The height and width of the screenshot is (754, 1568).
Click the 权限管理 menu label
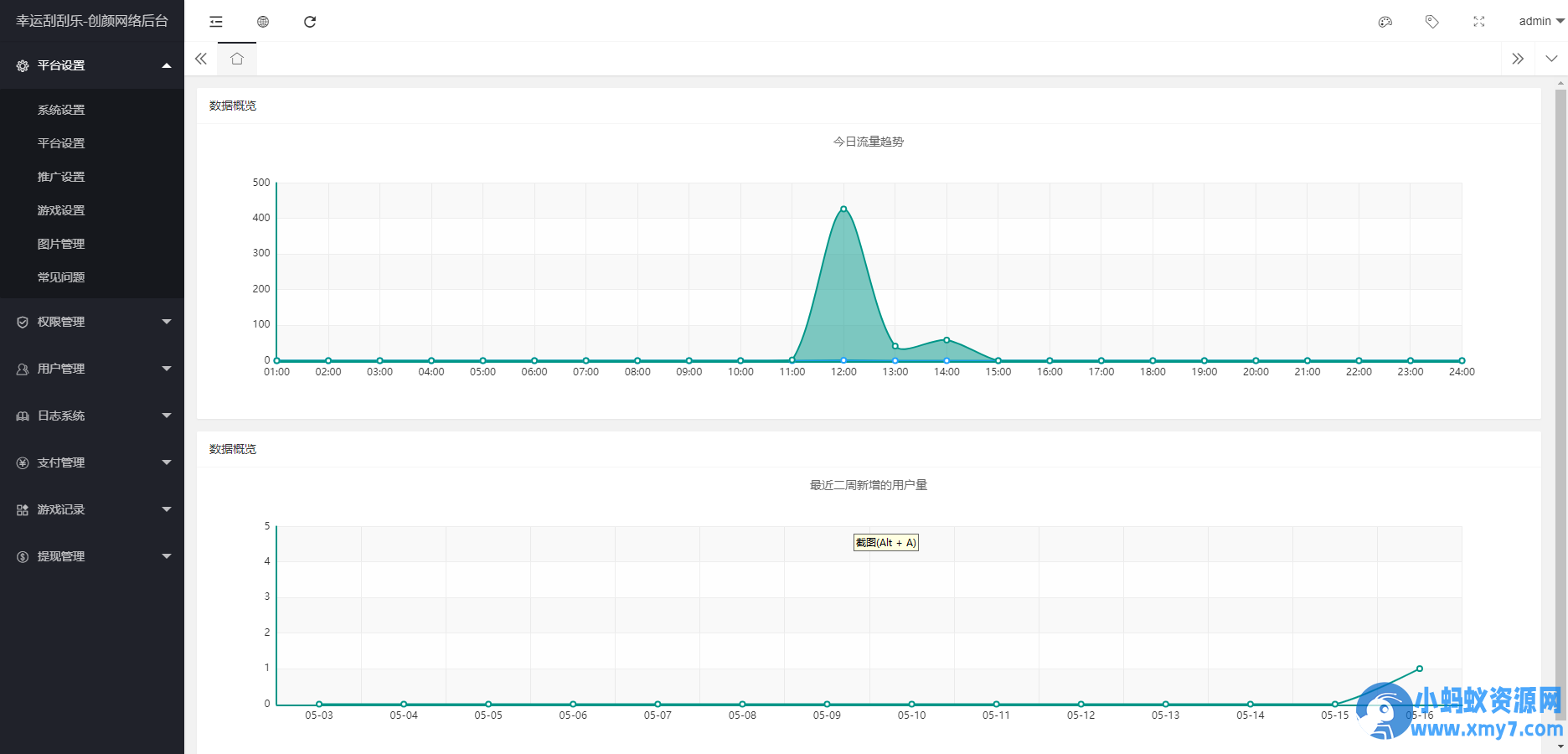point(61,322)
